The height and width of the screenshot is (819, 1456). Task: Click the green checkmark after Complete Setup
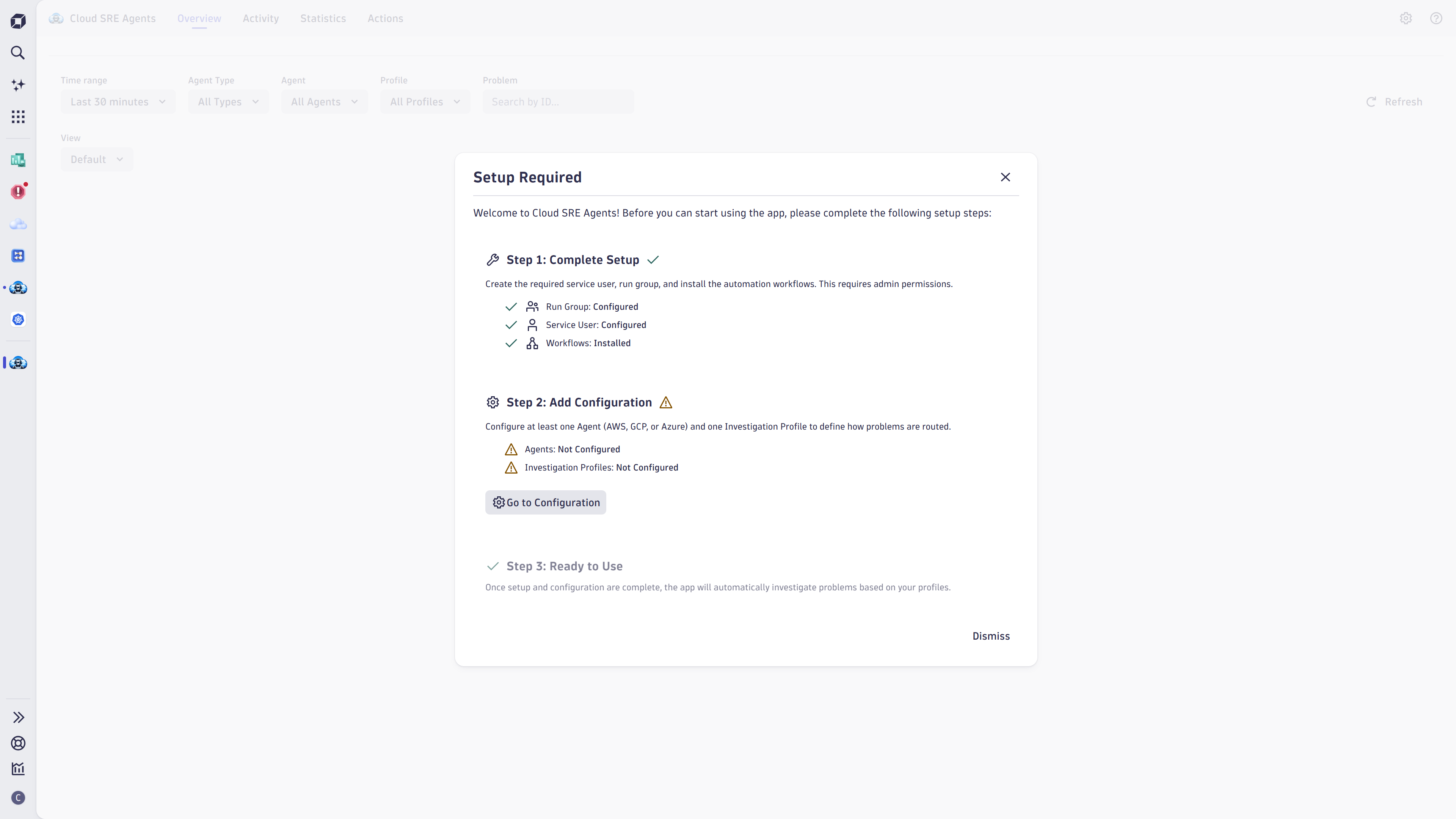(653, 259)
